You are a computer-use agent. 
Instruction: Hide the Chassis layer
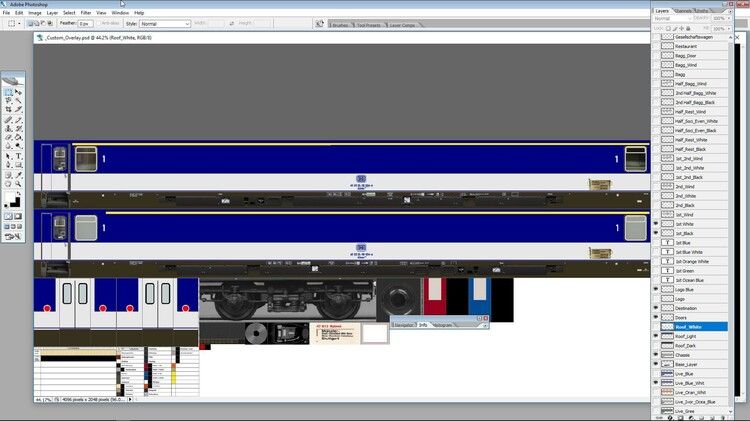tap(656, 355)
